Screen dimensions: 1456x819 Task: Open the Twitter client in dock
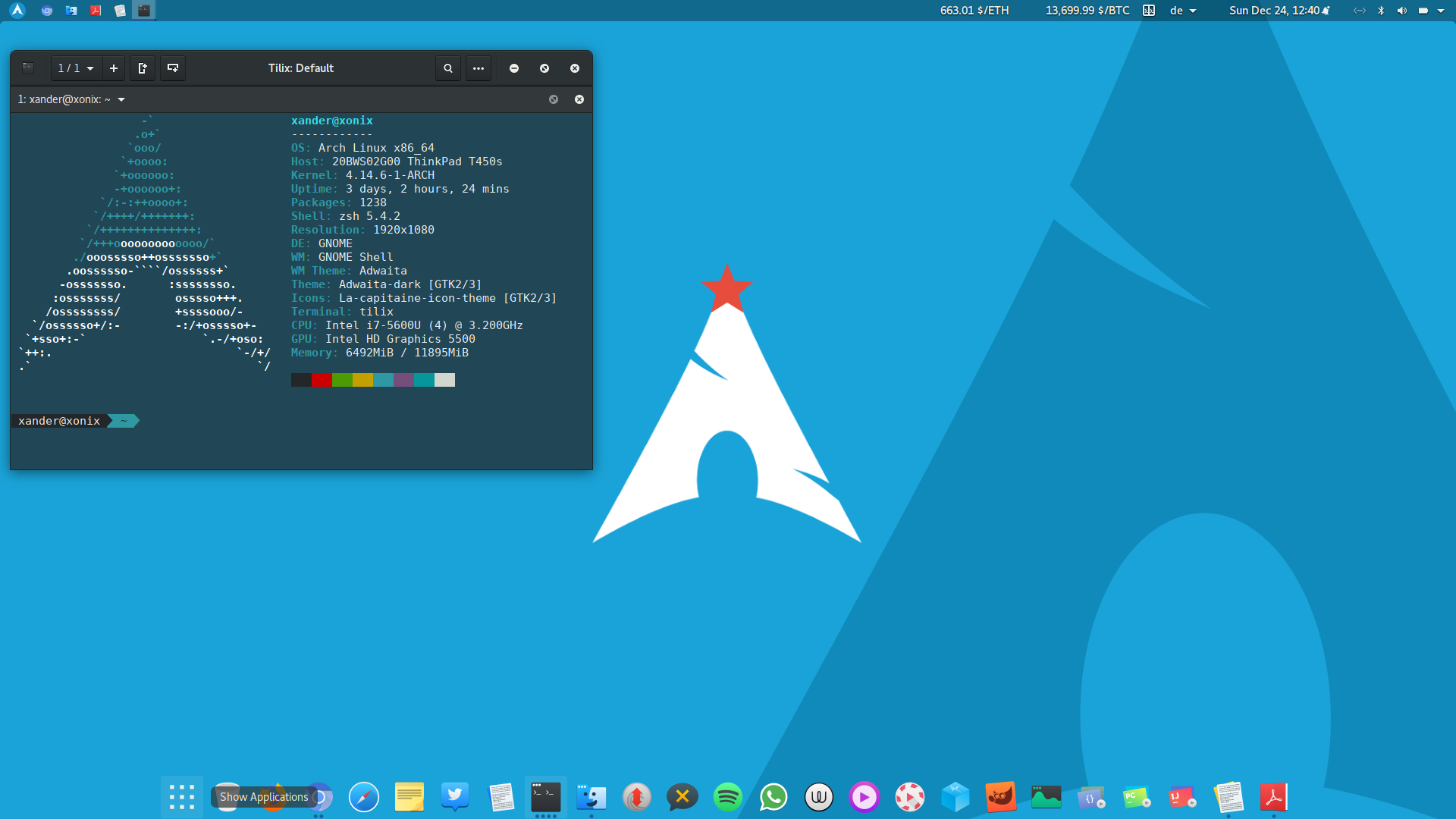[x=455, y=796]
